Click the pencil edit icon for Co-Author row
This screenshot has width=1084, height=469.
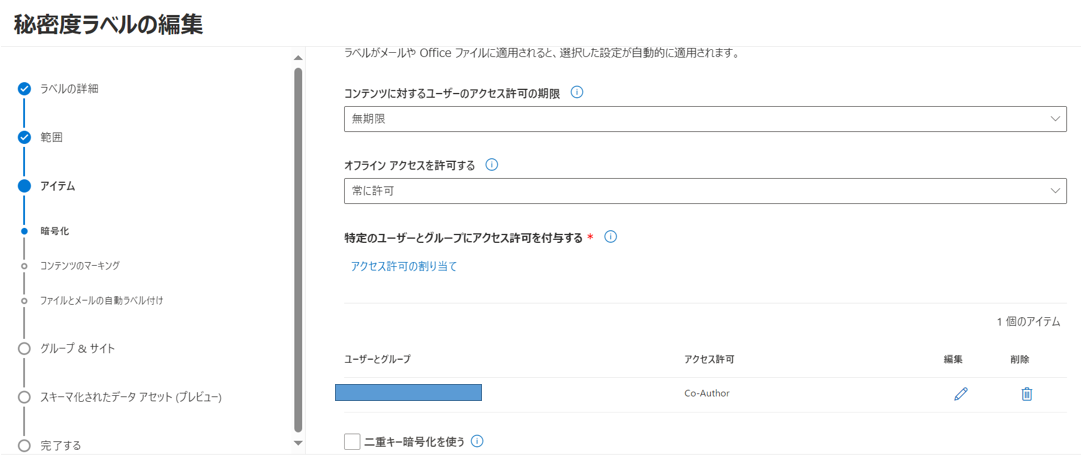tap(960, 394)
